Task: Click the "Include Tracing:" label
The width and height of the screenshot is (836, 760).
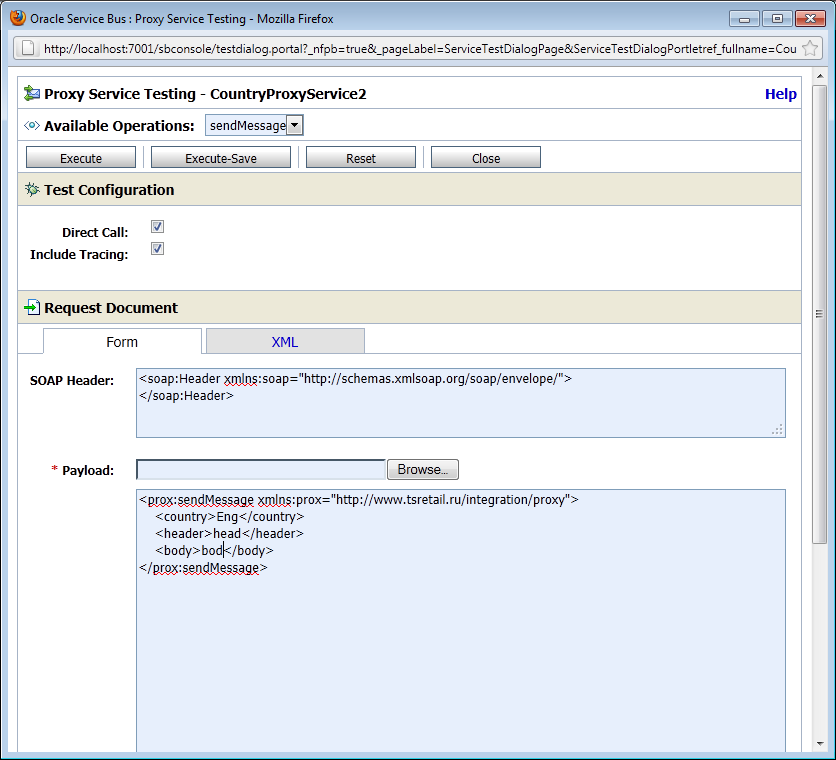Action: click(79, 254)
